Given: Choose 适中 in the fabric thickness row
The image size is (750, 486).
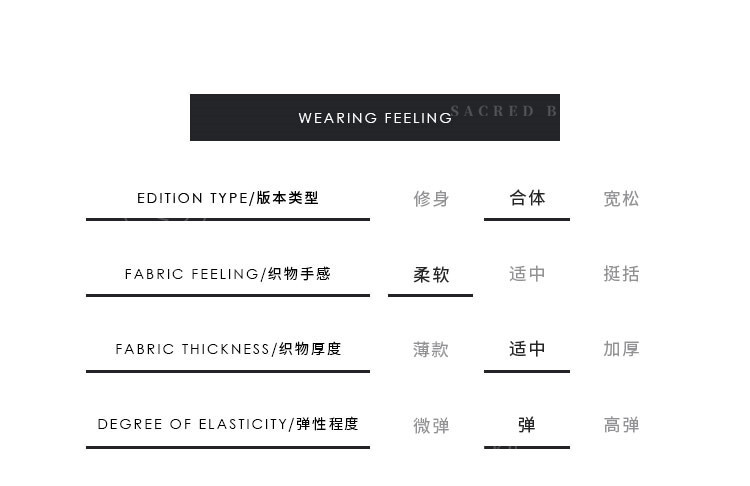Looking at the screenshot, I should 527,349.
